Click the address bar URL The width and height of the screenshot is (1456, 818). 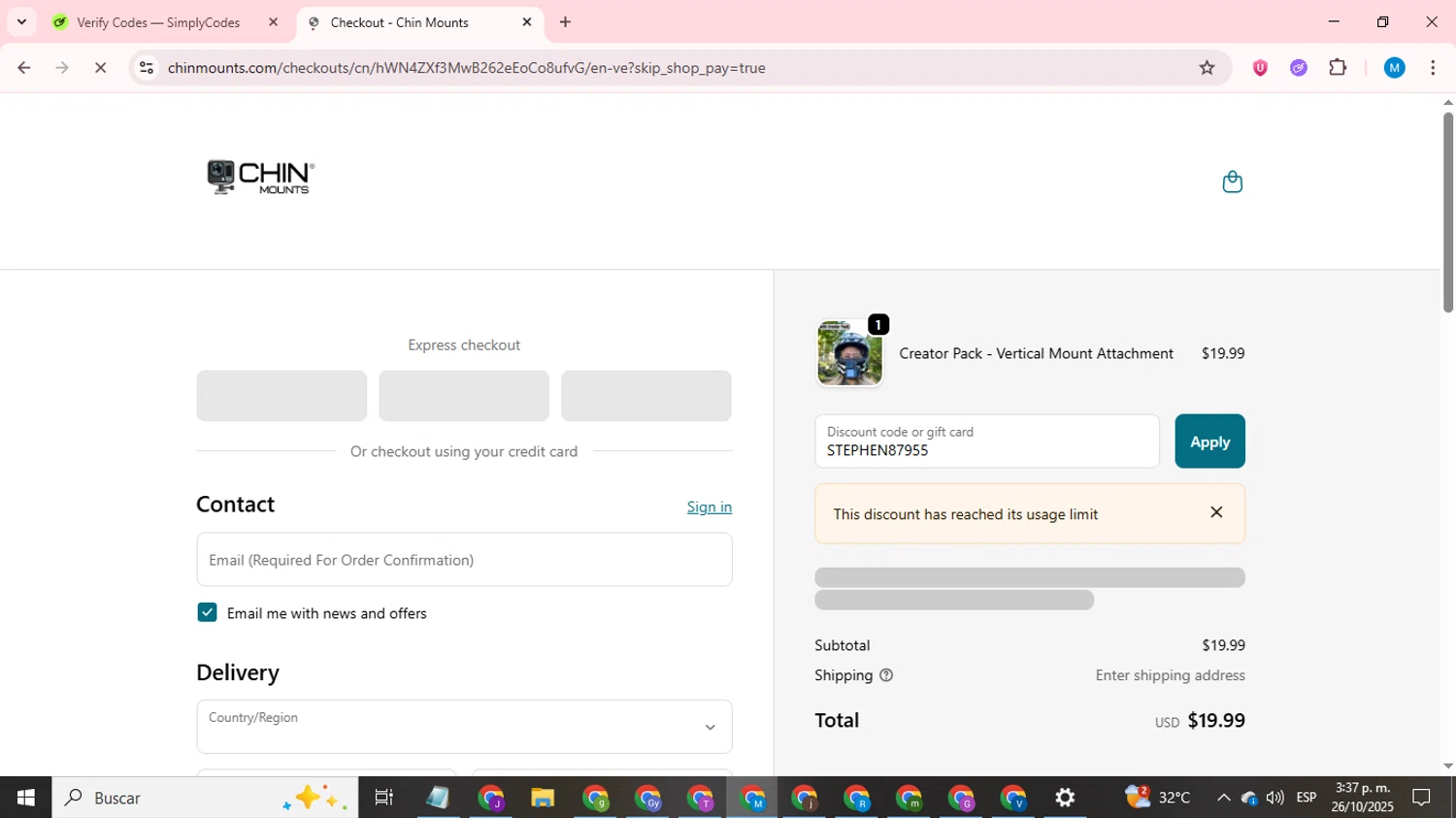tap(467, 68)
